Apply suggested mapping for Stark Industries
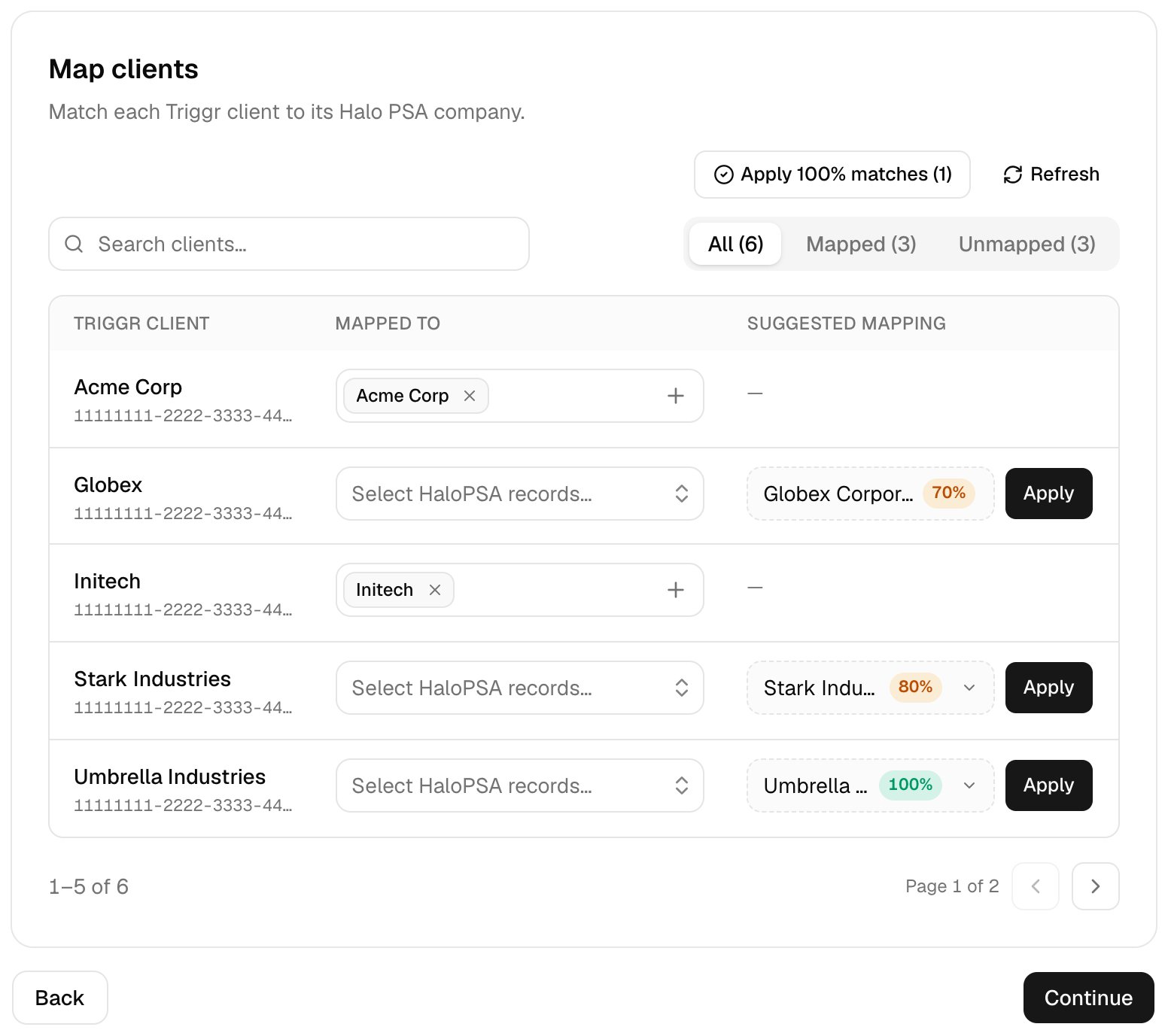This screenshot has height=1036, width=1168. tap(1048, 688)
